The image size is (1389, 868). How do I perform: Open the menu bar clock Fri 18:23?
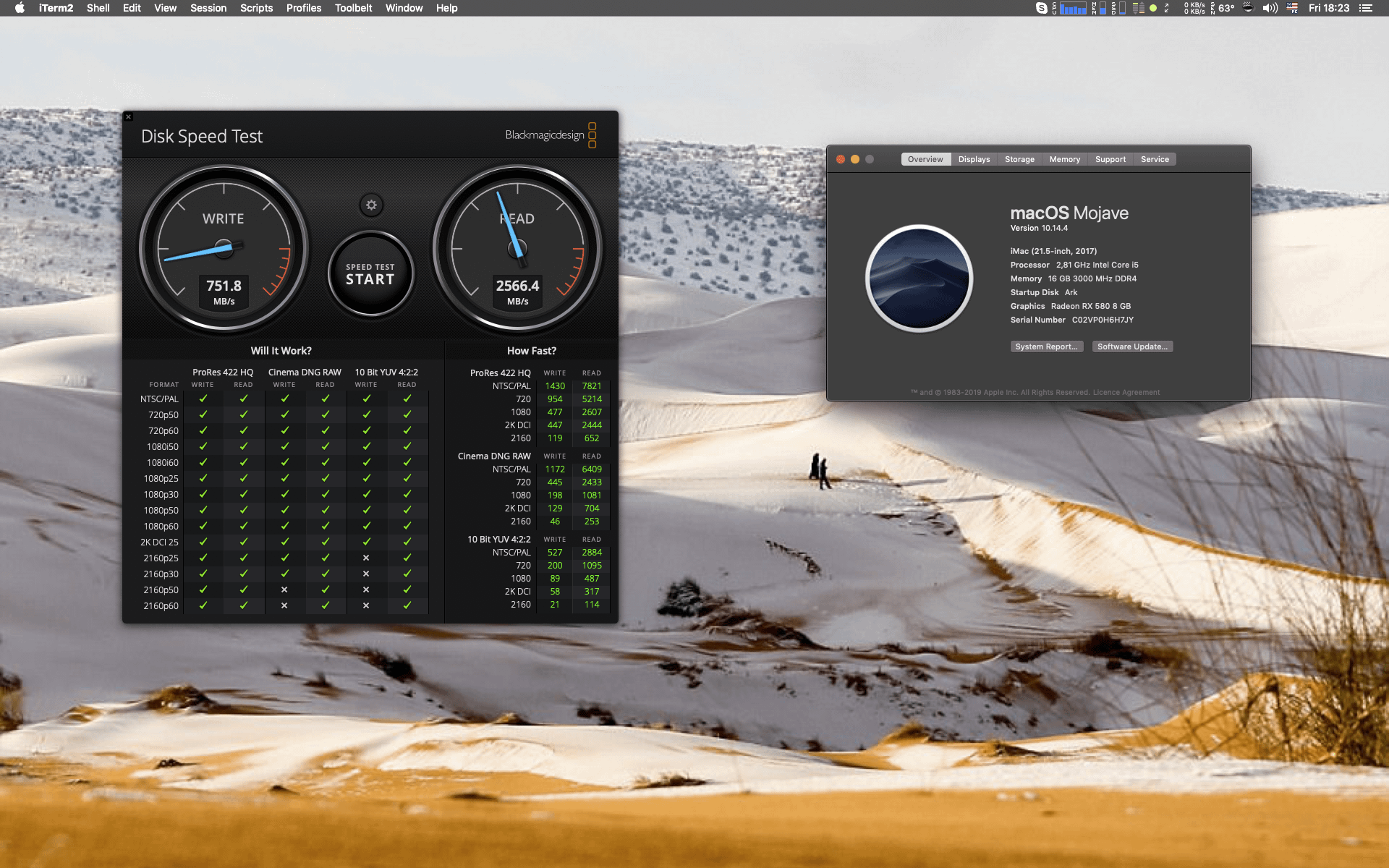pyautogui.click(x=1329, y=8)
